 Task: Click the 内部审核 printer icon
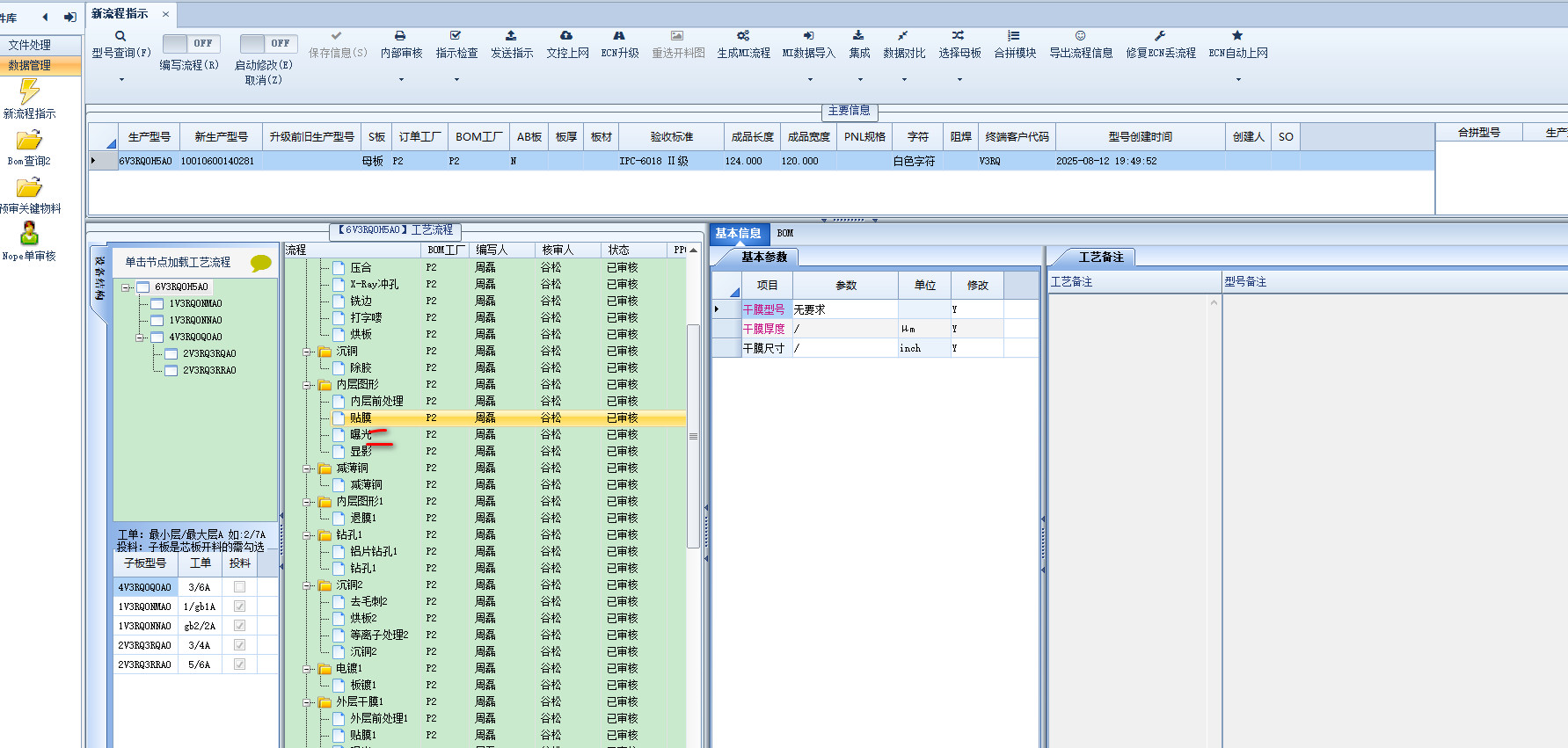pos(400,36)
